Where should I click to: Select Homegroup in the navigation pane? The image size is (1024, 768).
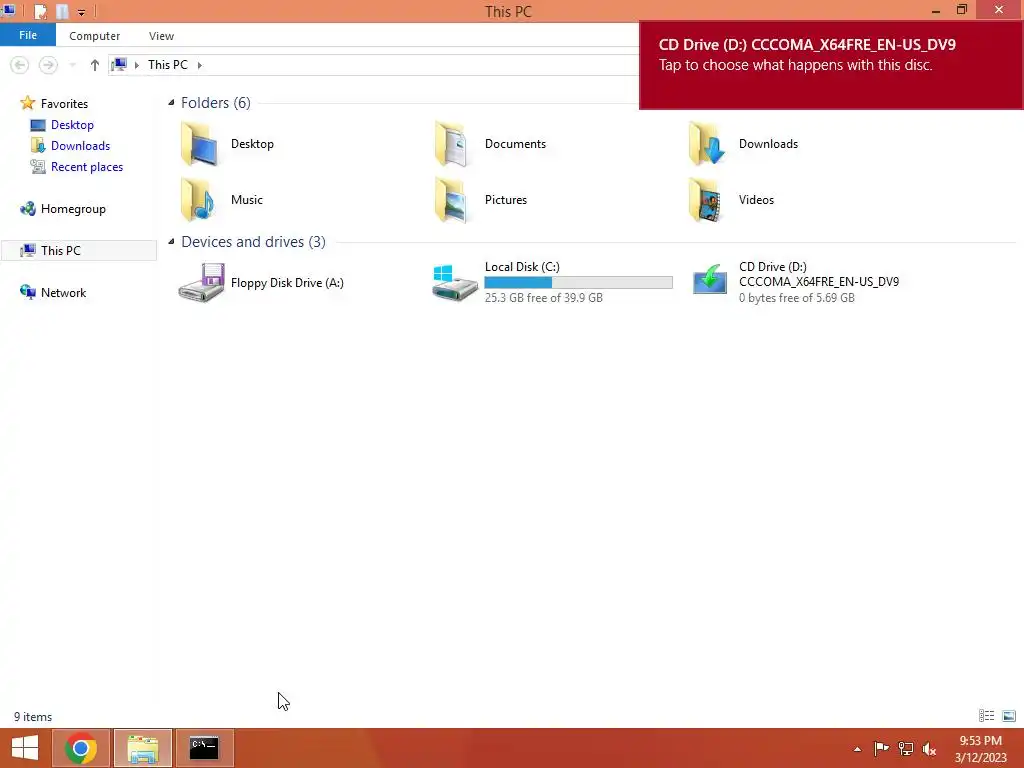point(73,209)
